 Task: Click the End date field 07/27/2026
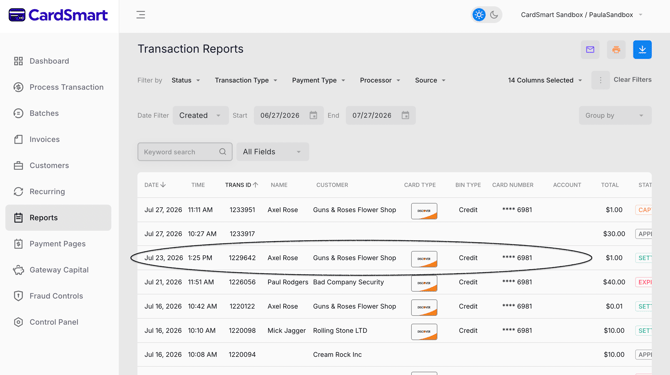[380, 115]
